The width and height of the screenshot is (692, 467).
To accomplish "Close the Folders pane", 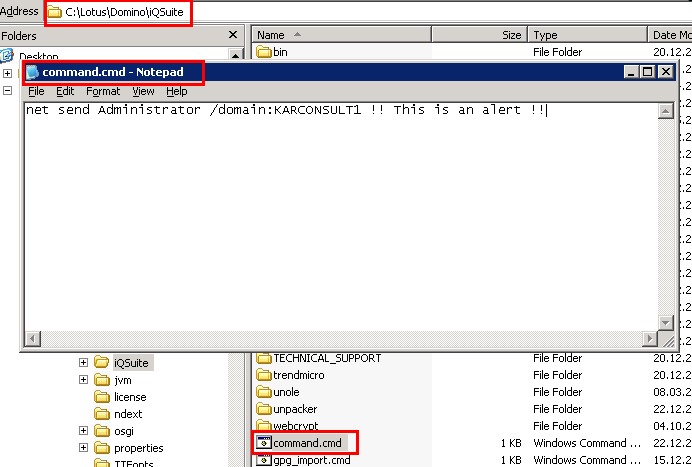I will pyautogui.click(x=233, y=35).
